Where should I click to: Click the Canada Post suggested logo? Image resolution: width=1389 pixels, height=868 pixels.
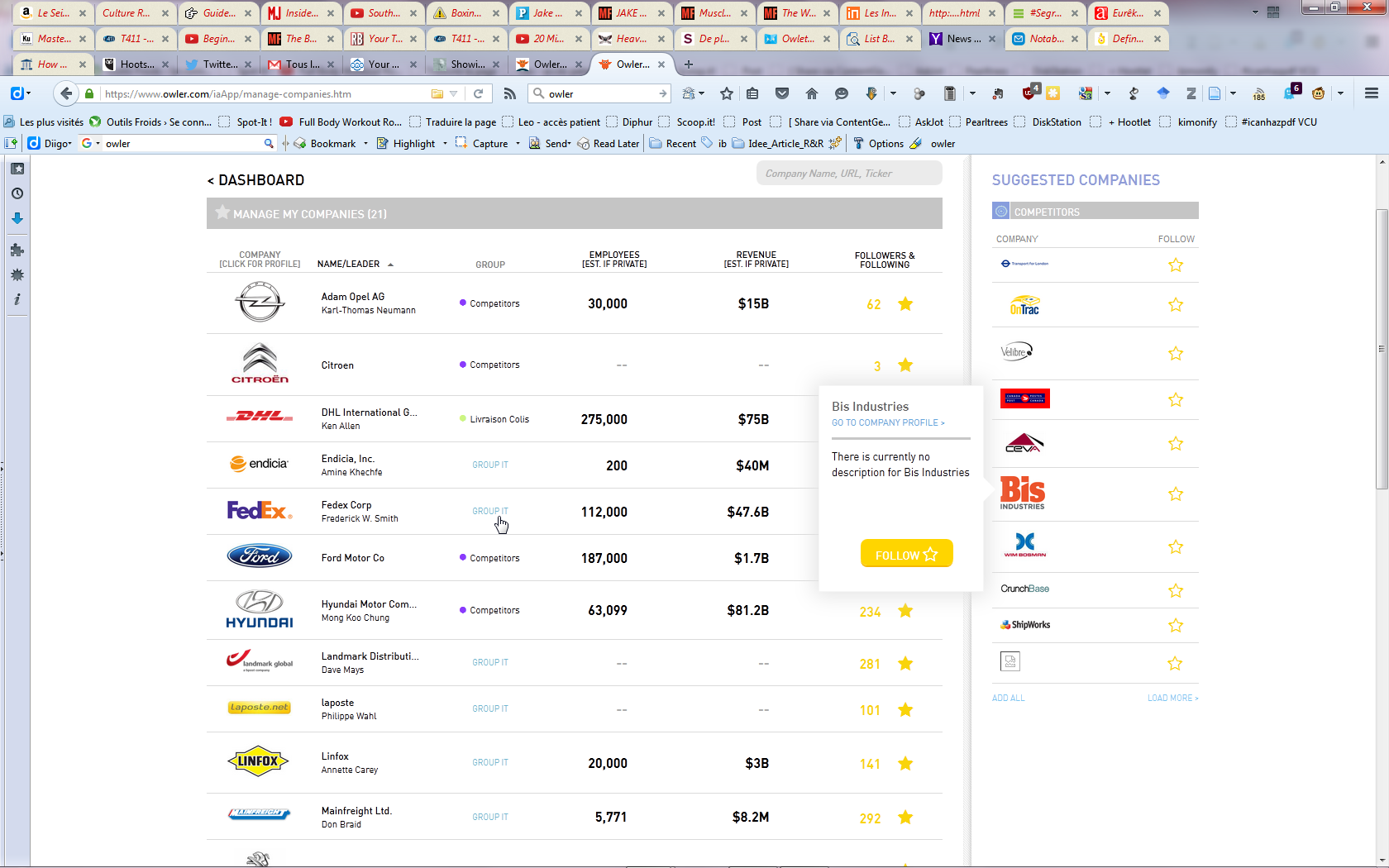(1024, 398)
